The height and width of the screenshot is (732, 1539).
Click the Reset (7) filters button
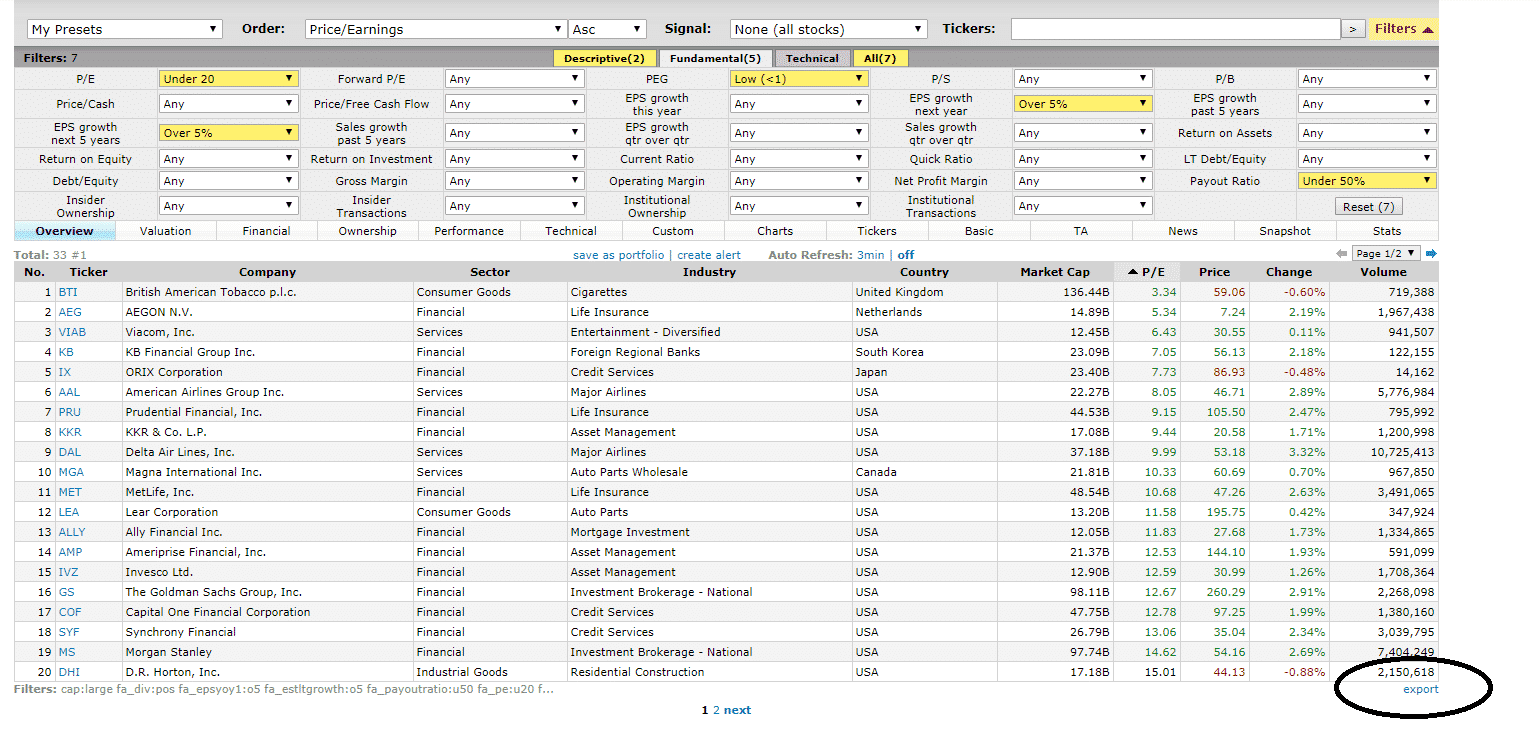[1369, 207]
